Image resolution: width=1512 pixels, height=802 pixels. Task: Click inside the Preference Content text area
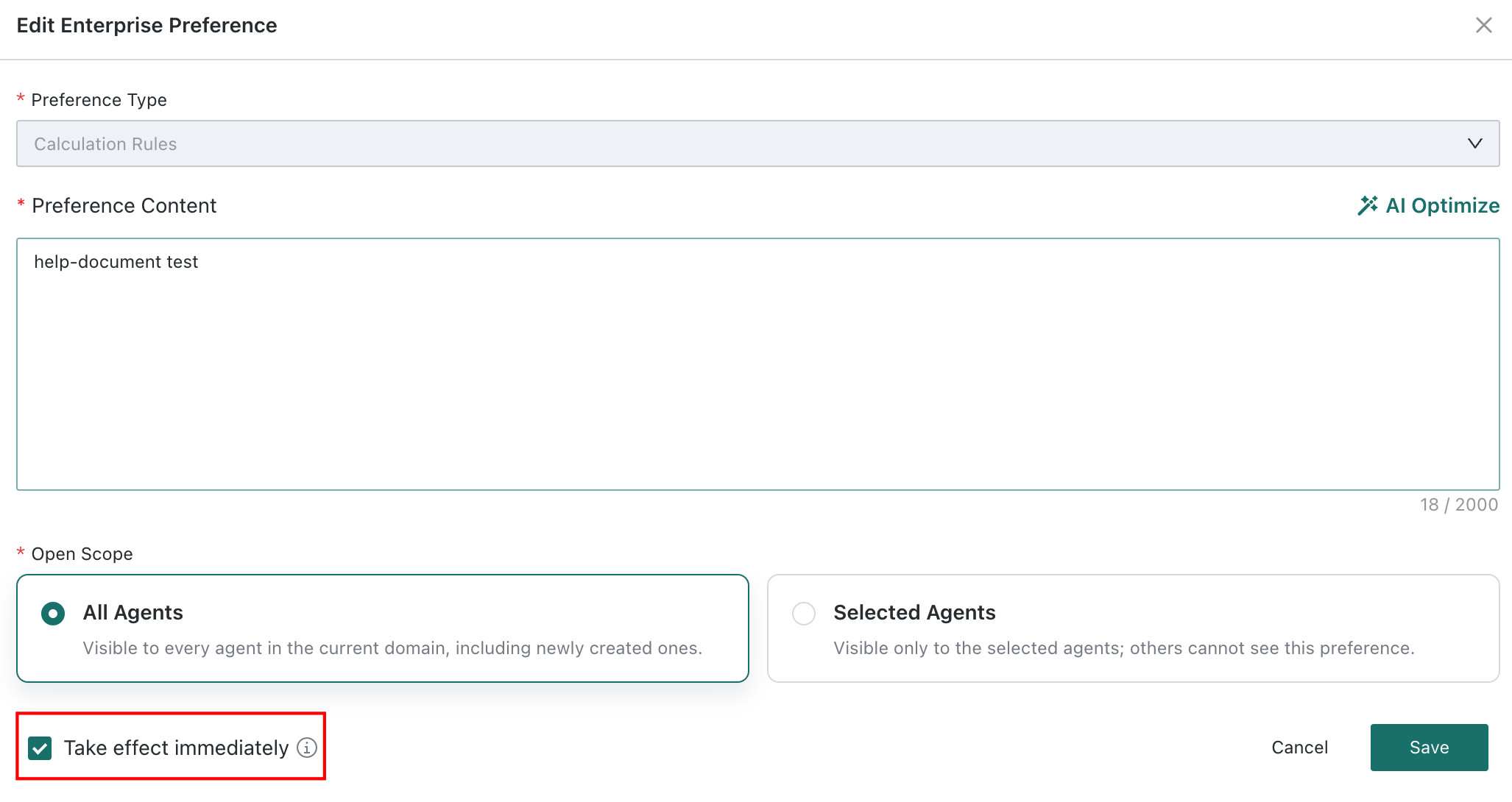tap(757, 363)
